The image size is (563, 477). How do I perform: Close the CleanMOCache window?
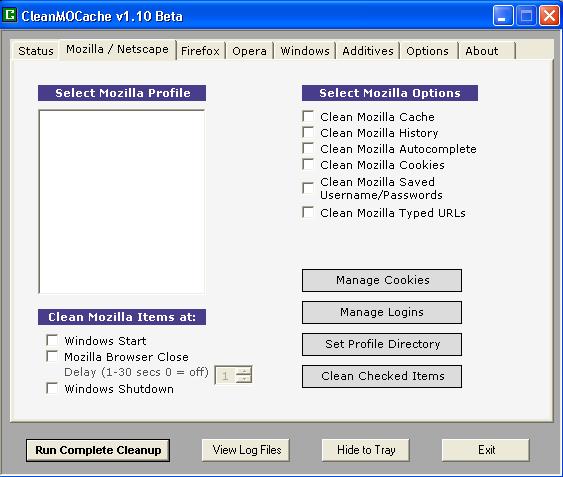tap(549, 15)
